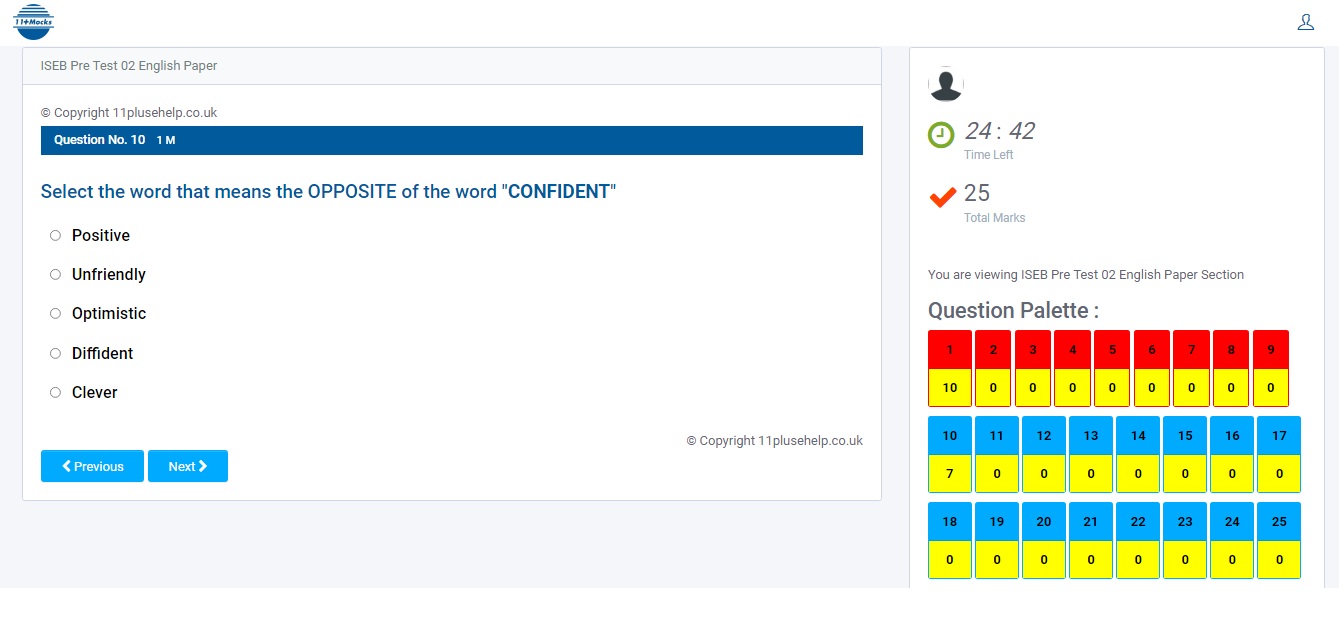The height and width of the screenshot is (631, 1339).
Task: Choose the 'Unfriendly' answer option
Action: 56,275
